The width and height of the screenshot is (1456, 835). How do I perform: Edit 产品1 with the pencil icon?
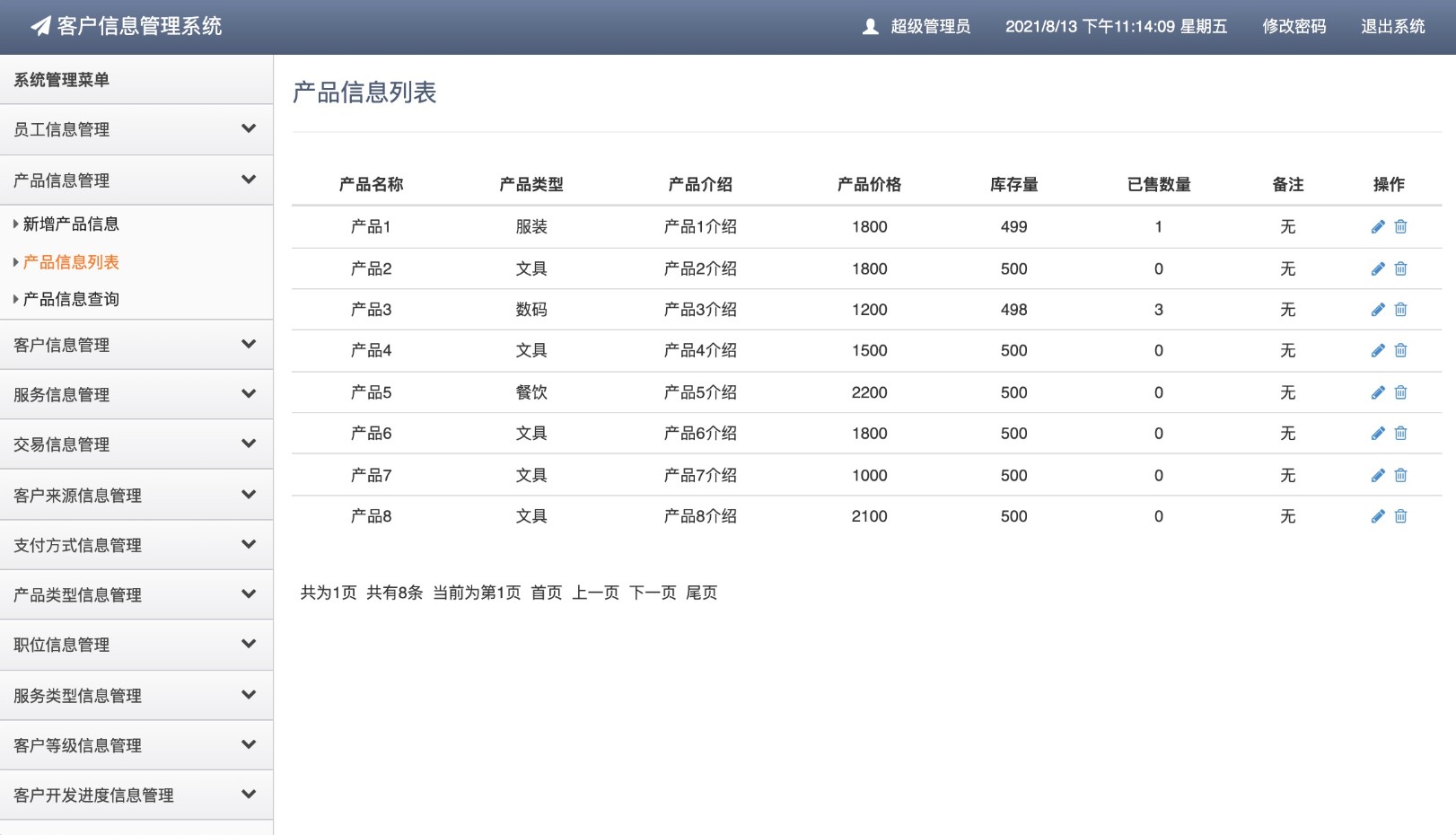click(x=1378, y=227)
